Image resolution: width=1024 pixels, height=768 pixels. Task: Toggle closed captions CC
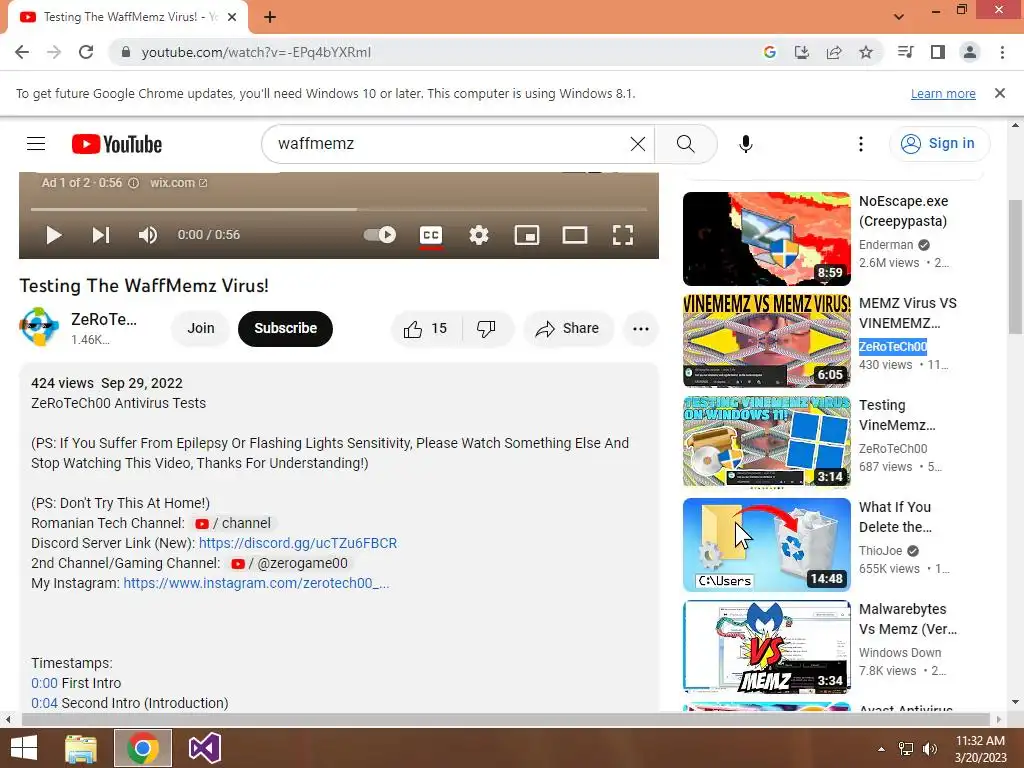click(x=431, y=235)
